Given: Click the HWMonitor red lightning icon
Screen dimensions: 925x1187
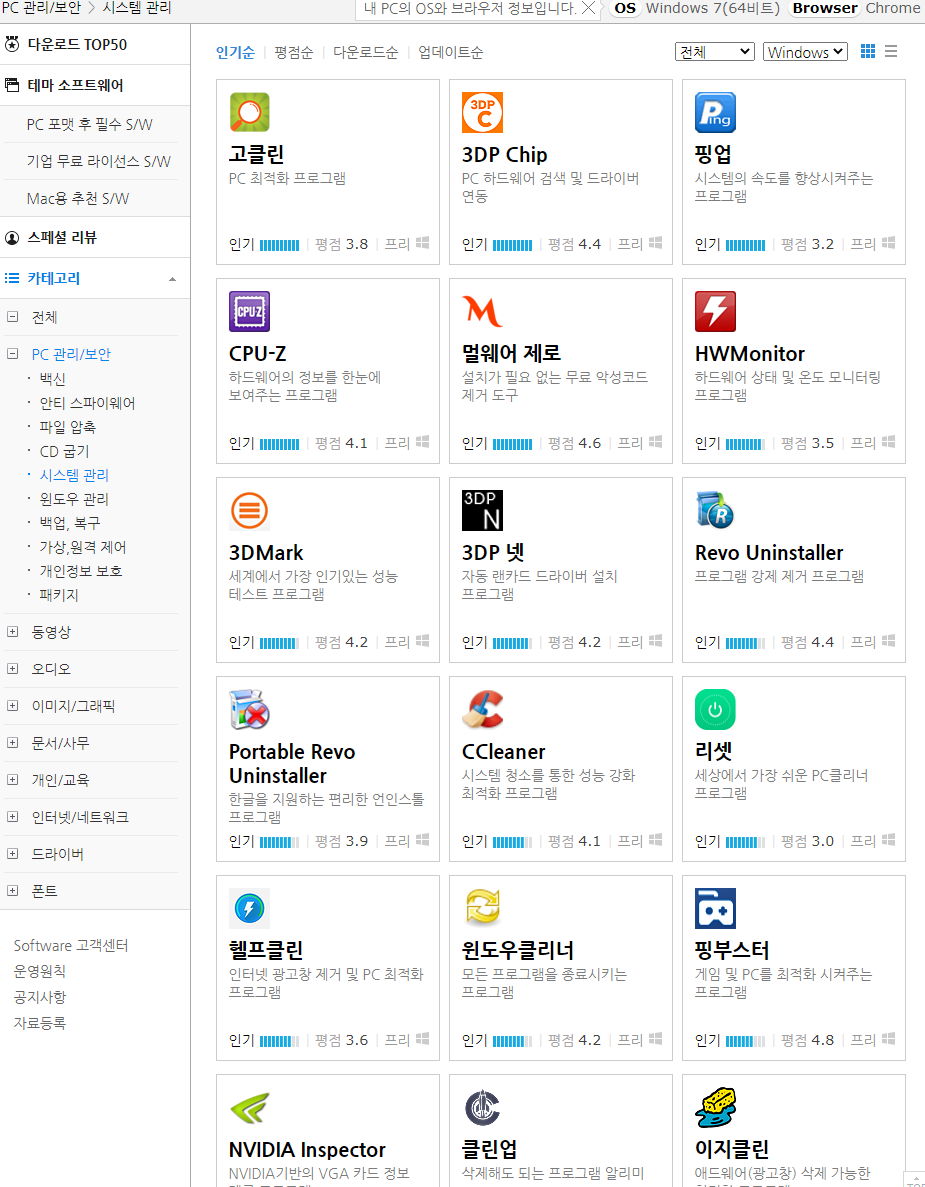Looking at the screenshot, I should [x=715, y=311].
